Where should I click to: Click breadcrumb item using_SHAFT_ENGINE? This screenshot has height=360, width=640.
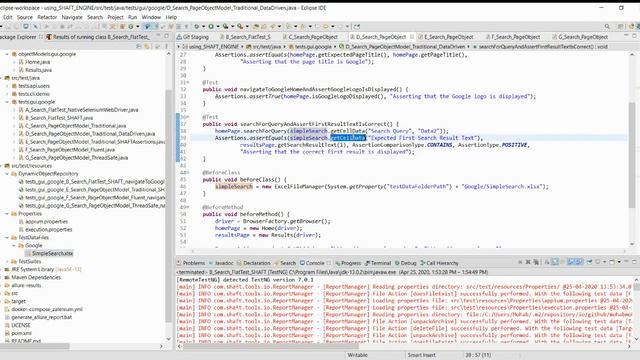tap(211, 47)
